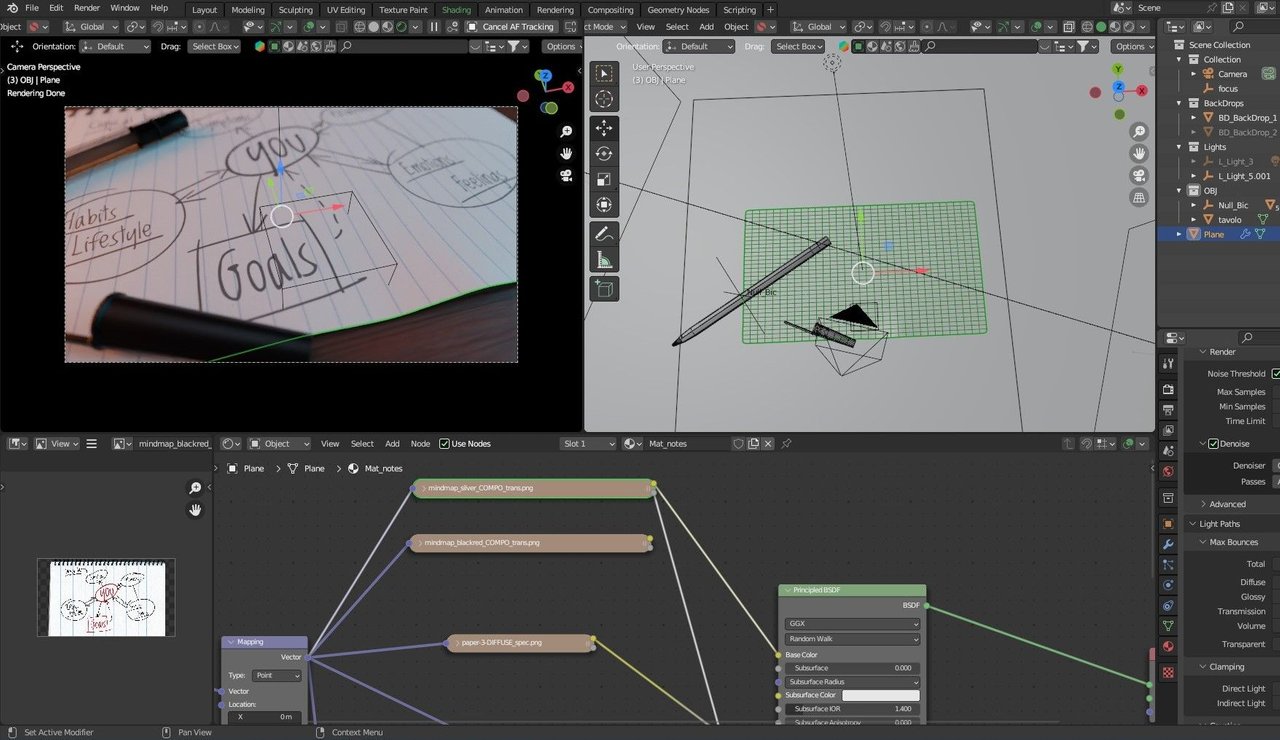Open the View Layer properties tab
The width and height of the screenshot is (1280, 740).
point(1168,431)
